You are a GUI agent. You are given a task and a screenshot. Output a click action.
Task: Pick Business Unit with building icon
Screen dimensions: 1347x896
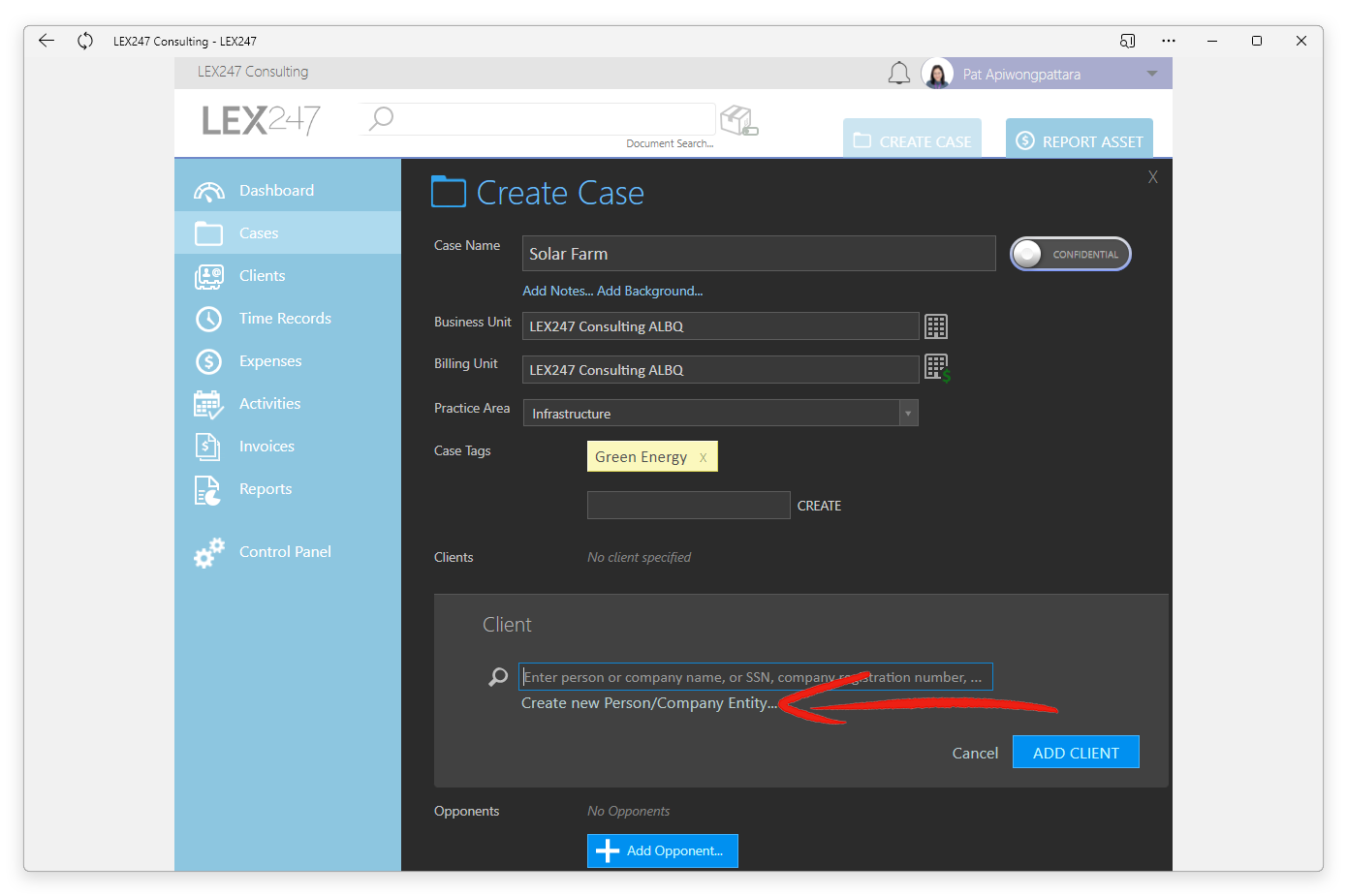pos(936,326)
